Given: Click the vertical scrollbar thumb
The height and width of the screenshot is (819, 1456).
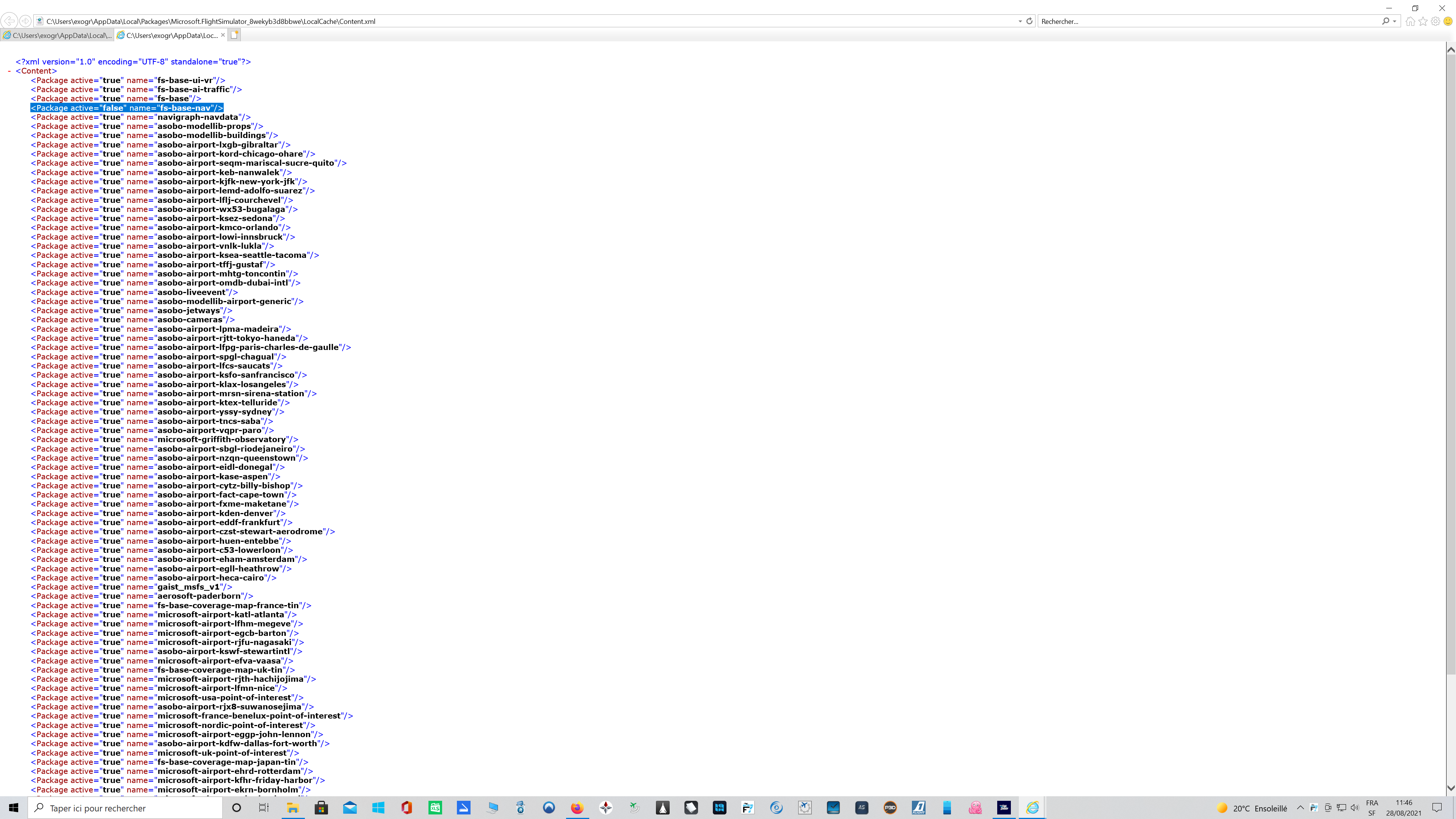Looking at the screenshot, I should pyautogui.click(x=1450, y=364).
